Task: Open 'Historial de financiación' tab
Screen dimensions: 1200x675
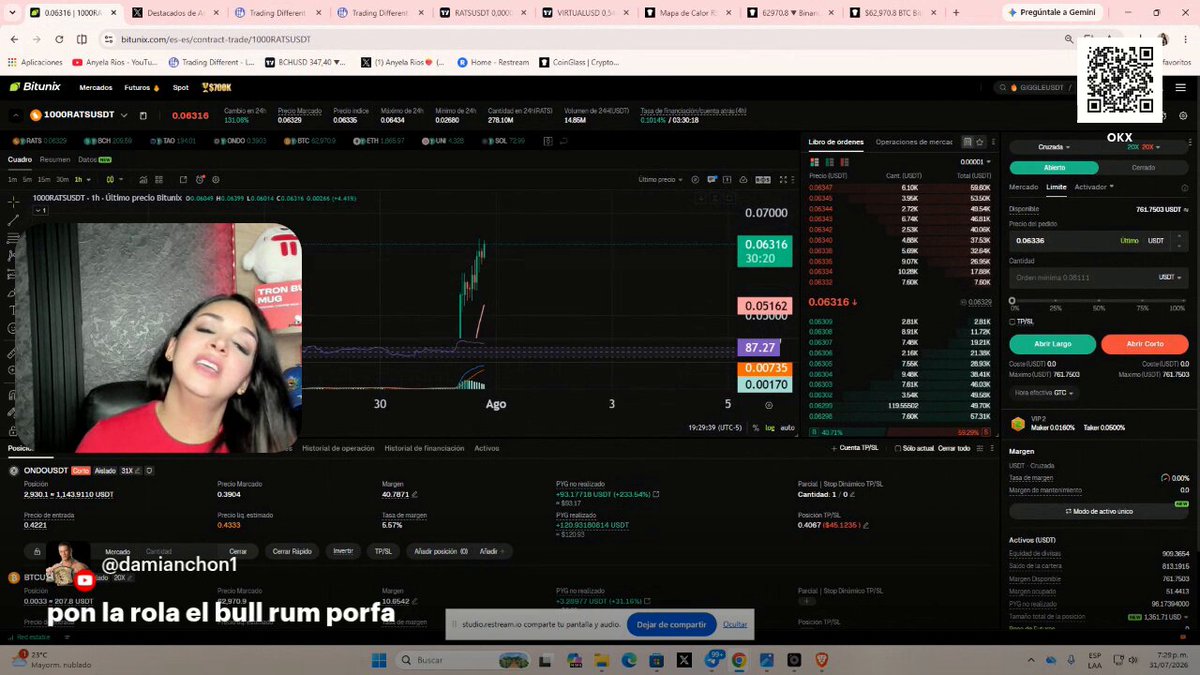Action: (424, 448)
